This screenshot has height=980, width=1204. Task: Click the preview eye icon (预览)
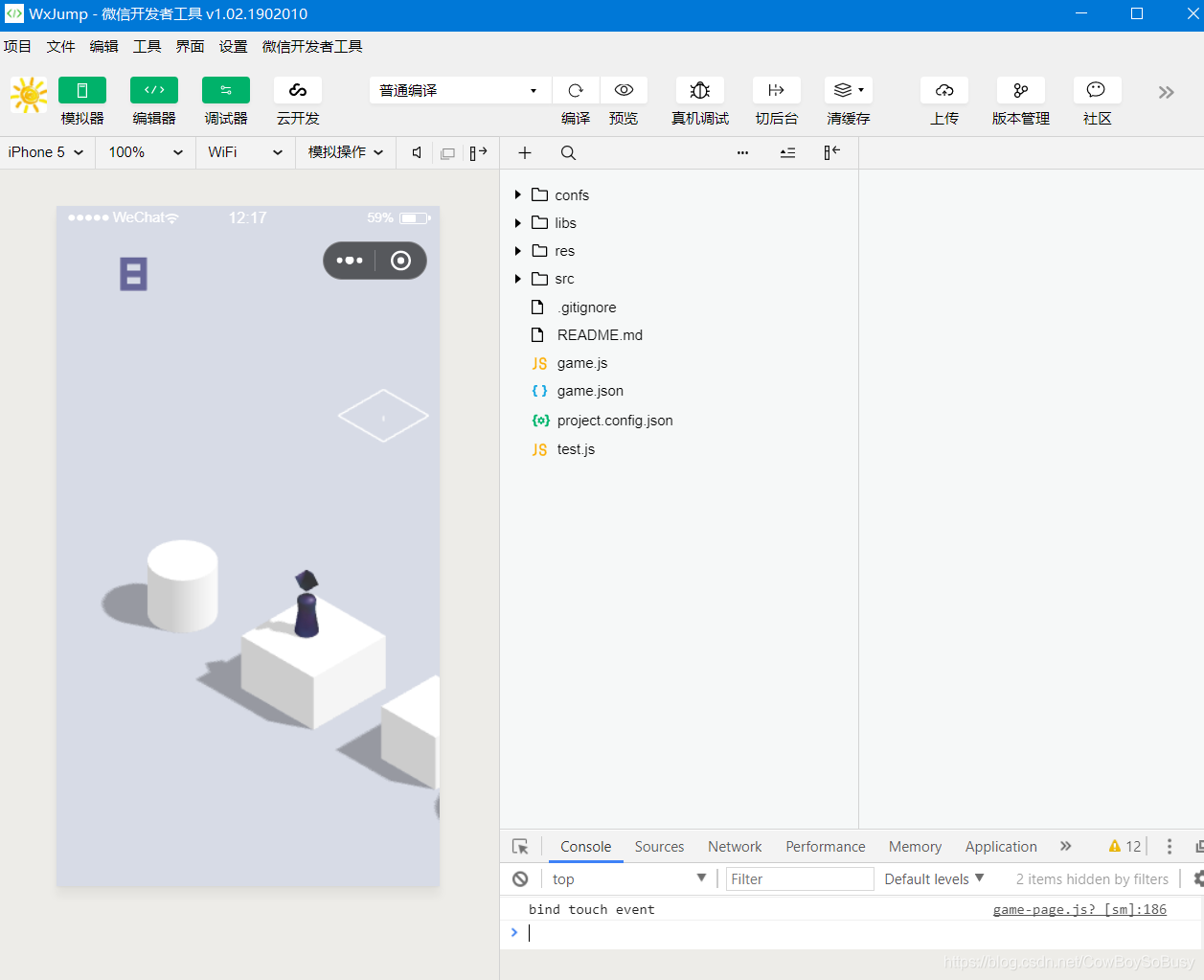[624, 90]
